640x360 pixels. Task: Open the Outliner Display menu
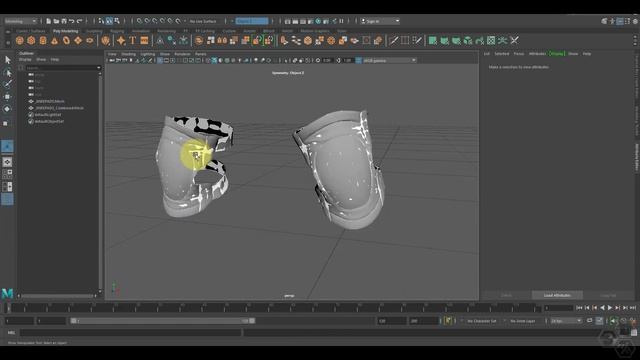pos(25,60)
